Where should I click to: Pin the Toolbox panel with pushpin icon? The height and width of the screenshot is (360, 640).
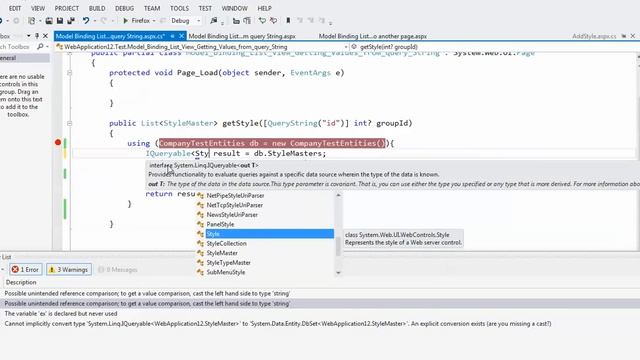[x=37, y=36]
